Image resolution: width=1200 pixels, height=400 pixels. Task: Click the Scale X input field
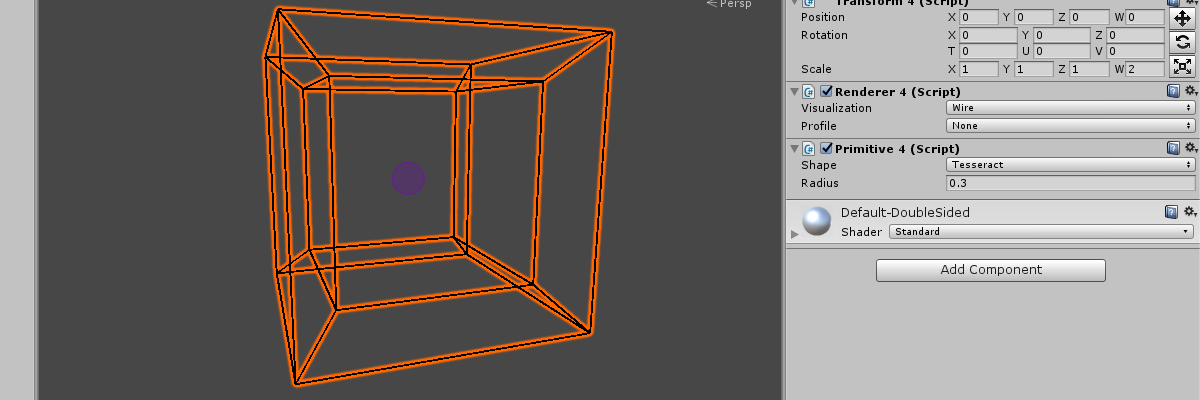pyautogui.click(x=978, y=70)
